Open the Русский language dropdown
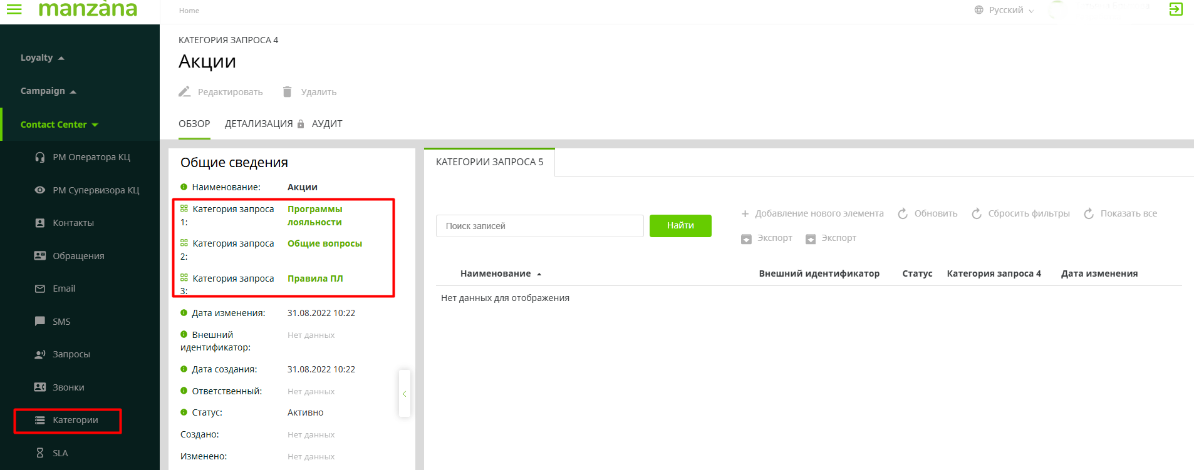 1004,10
